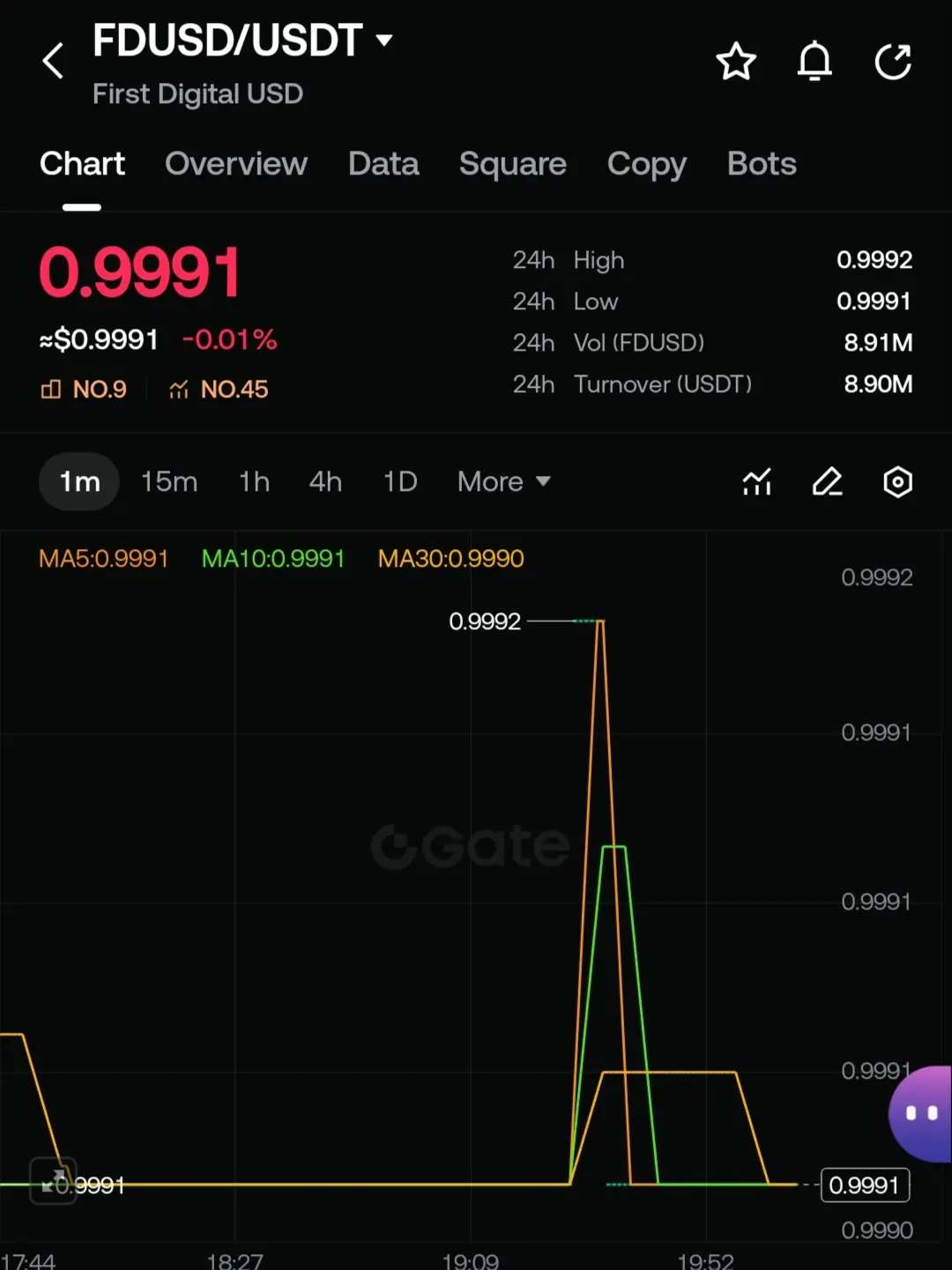Tap the large red 0.9991 price

point(139,272)
